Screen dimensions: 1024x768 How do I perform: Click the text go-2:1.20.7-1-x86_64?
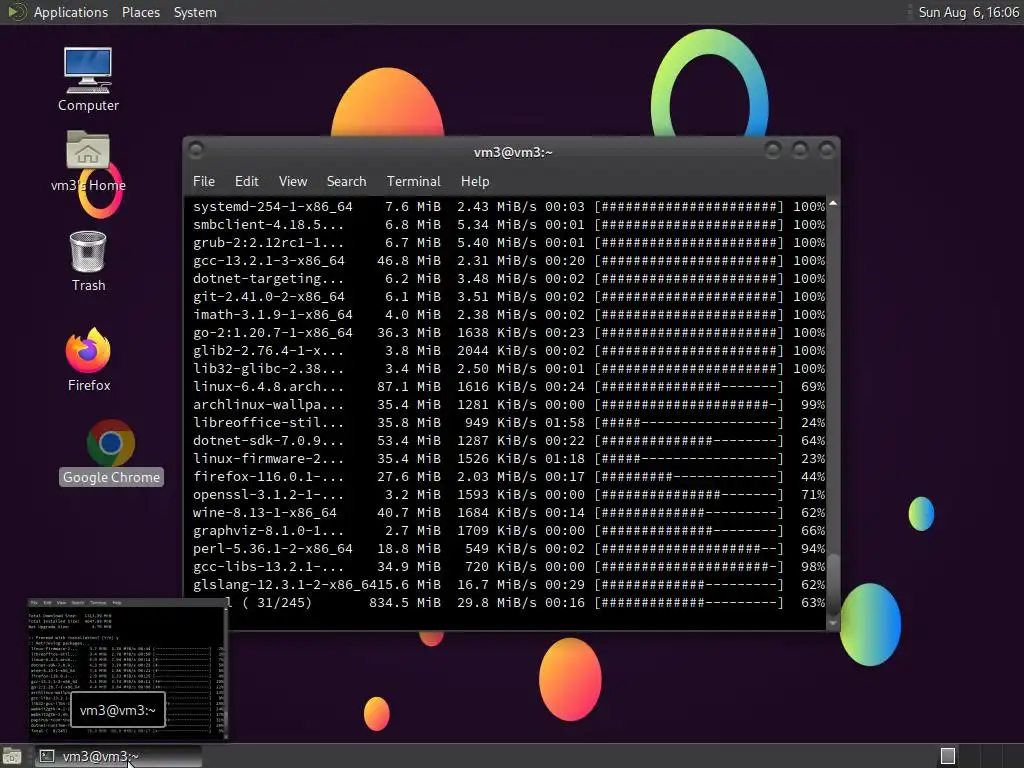click(272, 332)
